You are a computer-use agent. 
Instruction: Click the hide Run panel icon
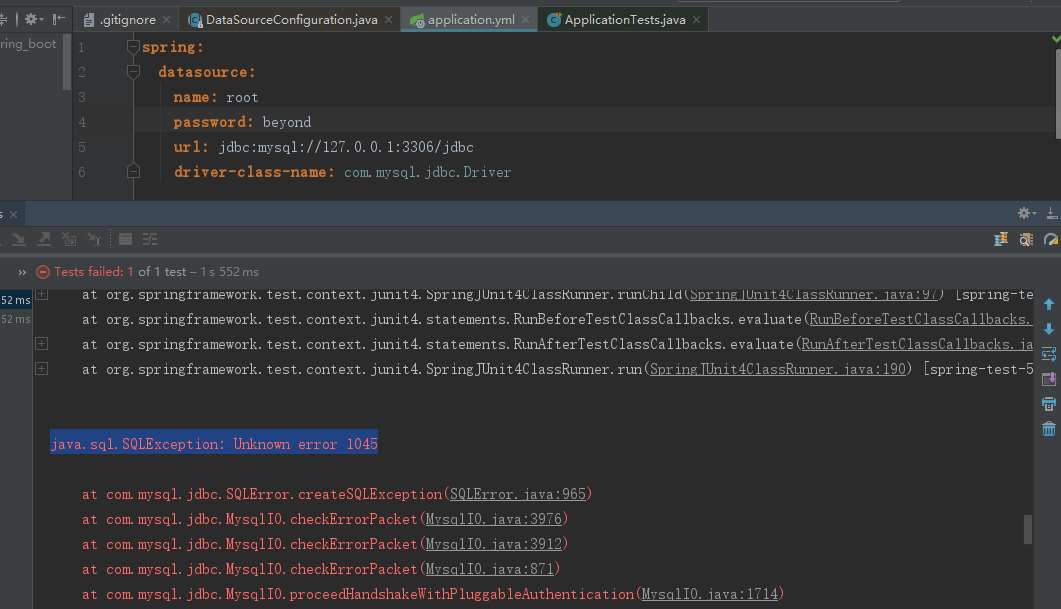(1052, 214)
